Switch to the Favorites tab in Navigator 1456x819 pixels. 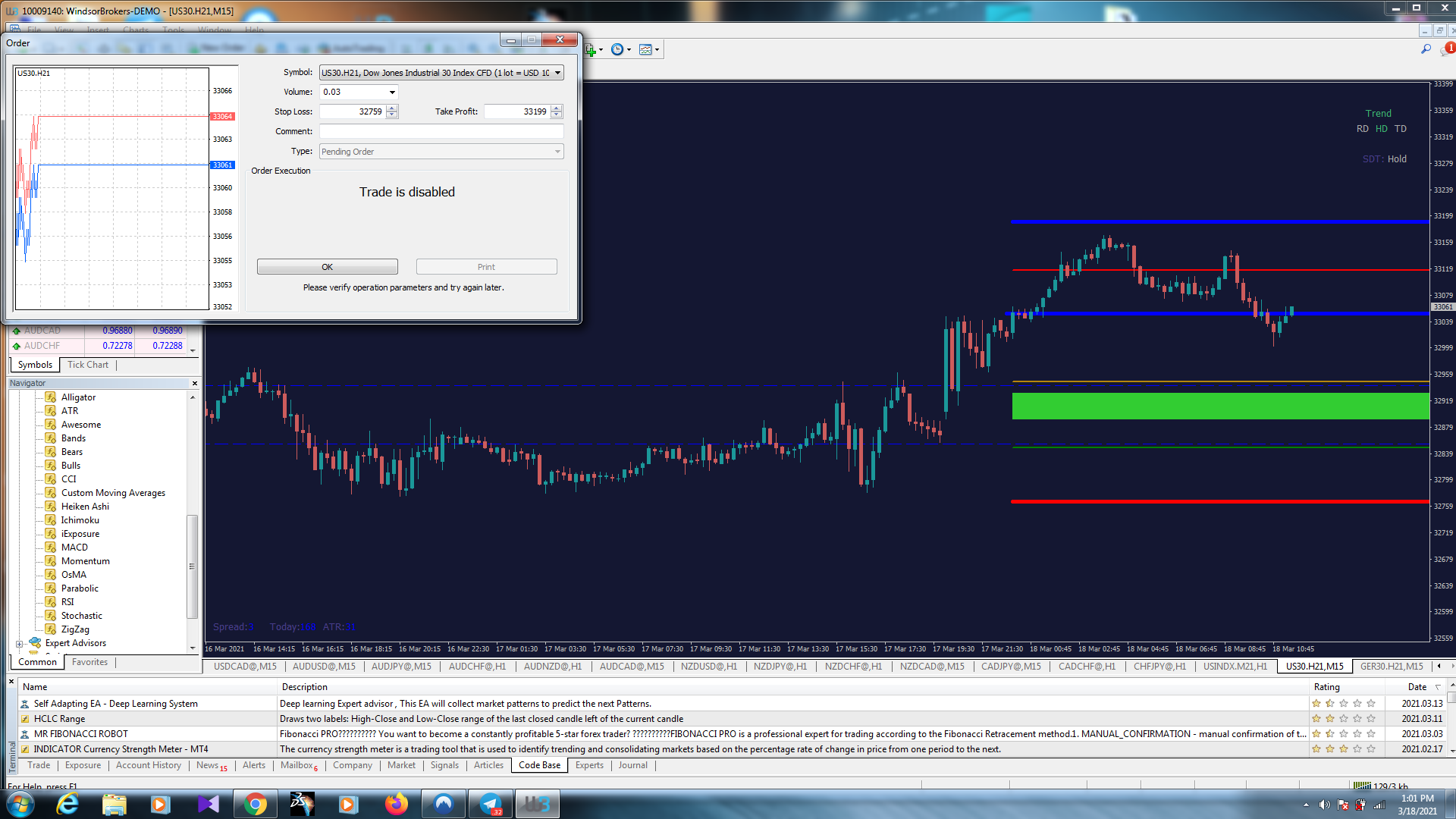tap(89, 662)
